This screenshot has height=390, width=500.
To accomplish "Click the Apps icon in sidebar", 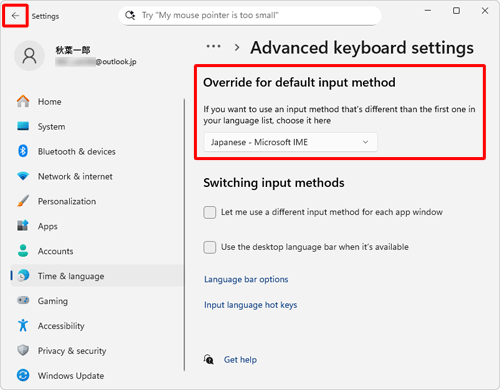I will [23, 226].
